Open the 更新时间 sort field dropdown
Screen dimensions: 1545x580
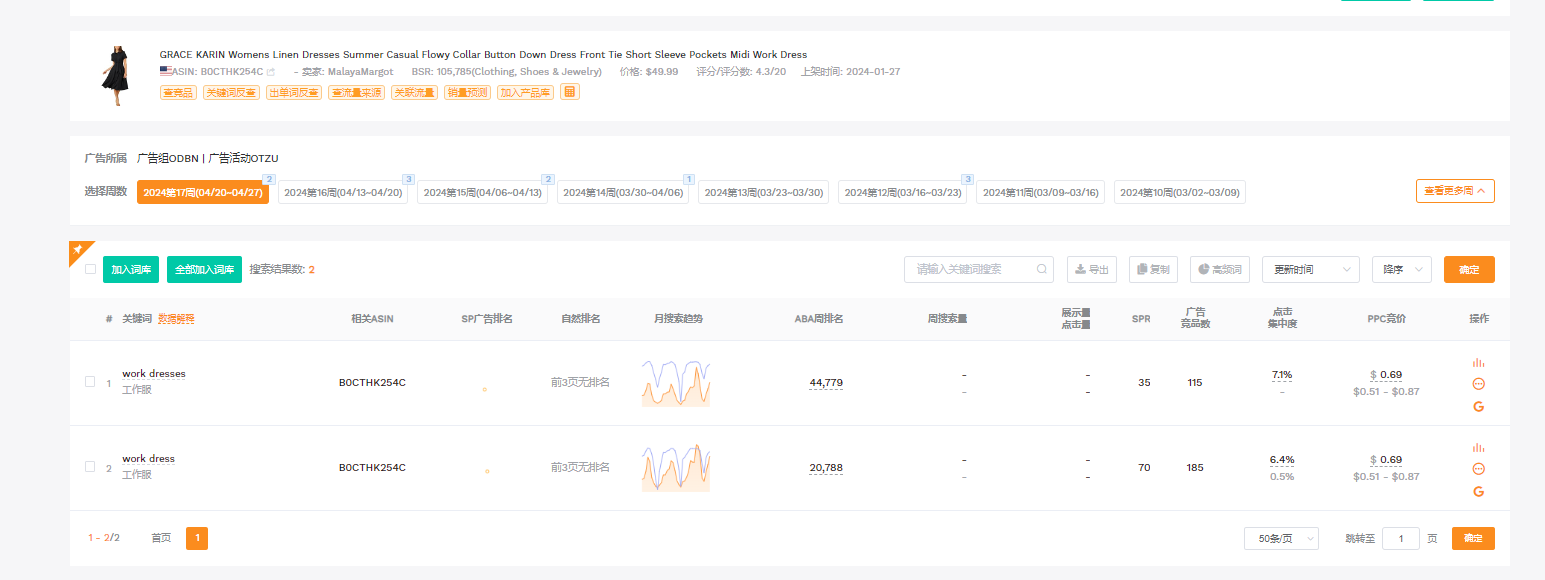(x=1310, y=269)
